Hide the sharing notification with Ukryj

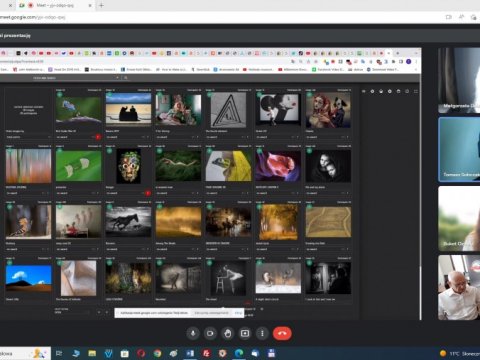238,313
